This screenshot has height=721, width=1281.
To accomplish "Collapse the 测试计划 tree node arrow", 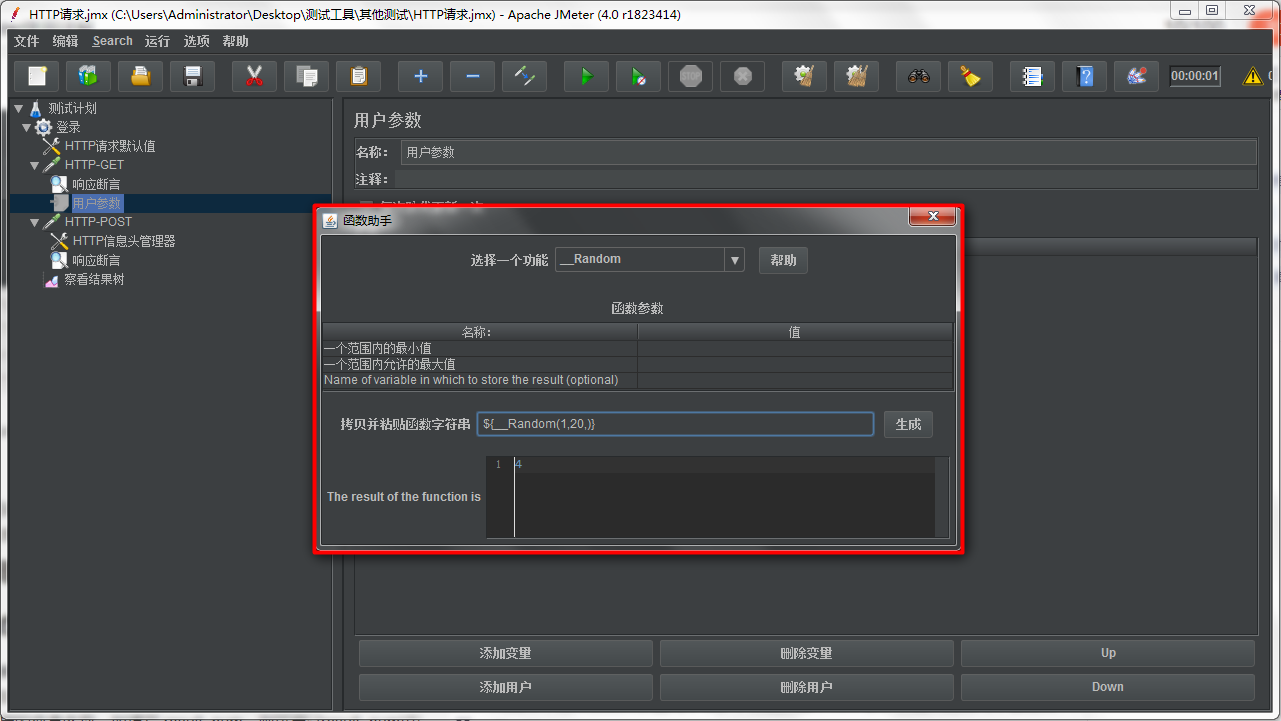I will [x=19, y=108].
